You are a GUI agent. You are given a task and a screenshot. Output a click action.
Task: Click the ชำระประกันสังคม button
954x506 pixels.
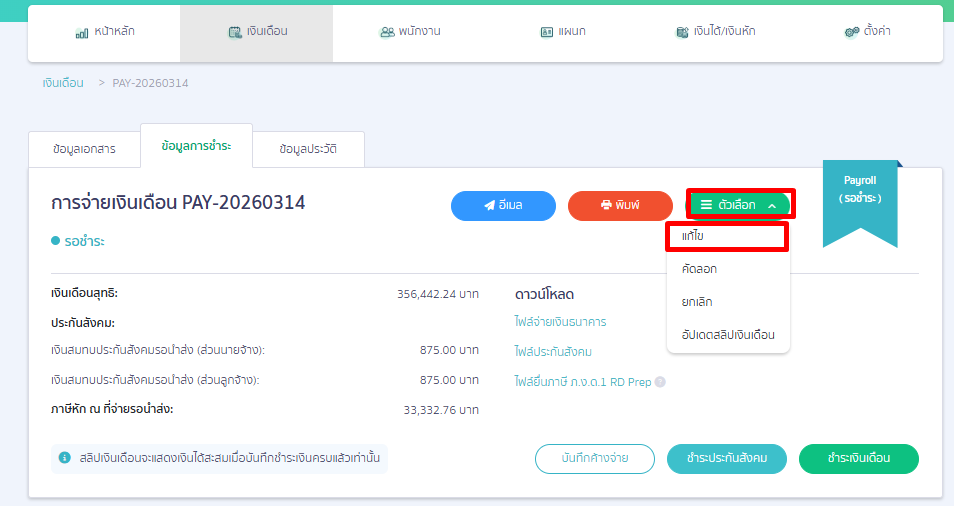point(727,459)
